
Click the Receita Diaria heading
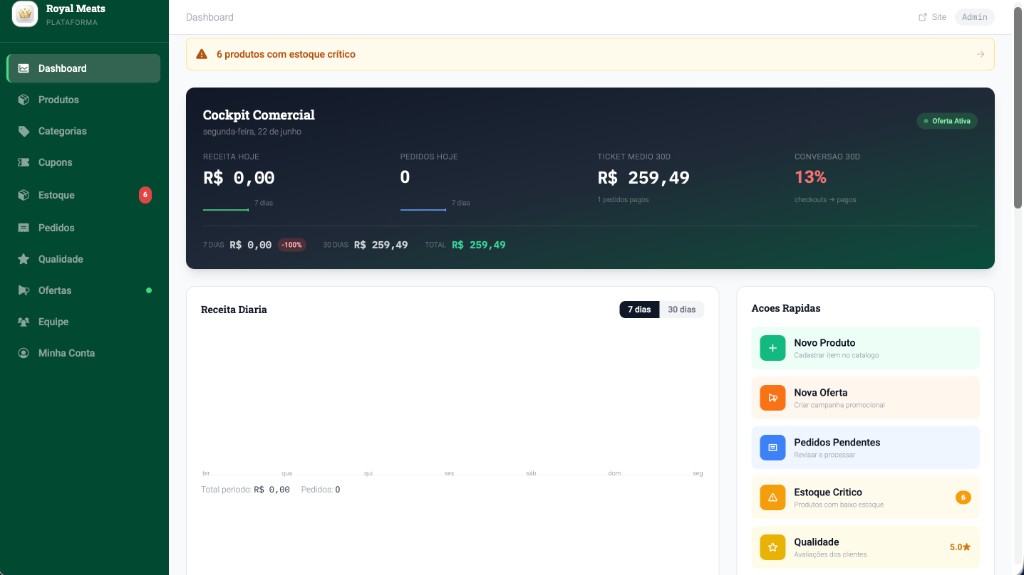[234, 310]
